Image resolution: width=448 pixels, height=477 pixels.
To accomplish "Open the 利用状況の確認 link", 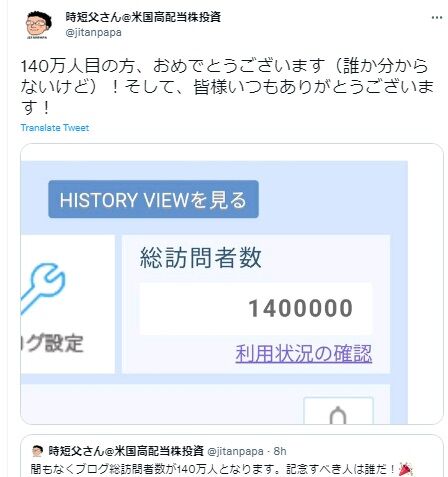I will (304, 354).
